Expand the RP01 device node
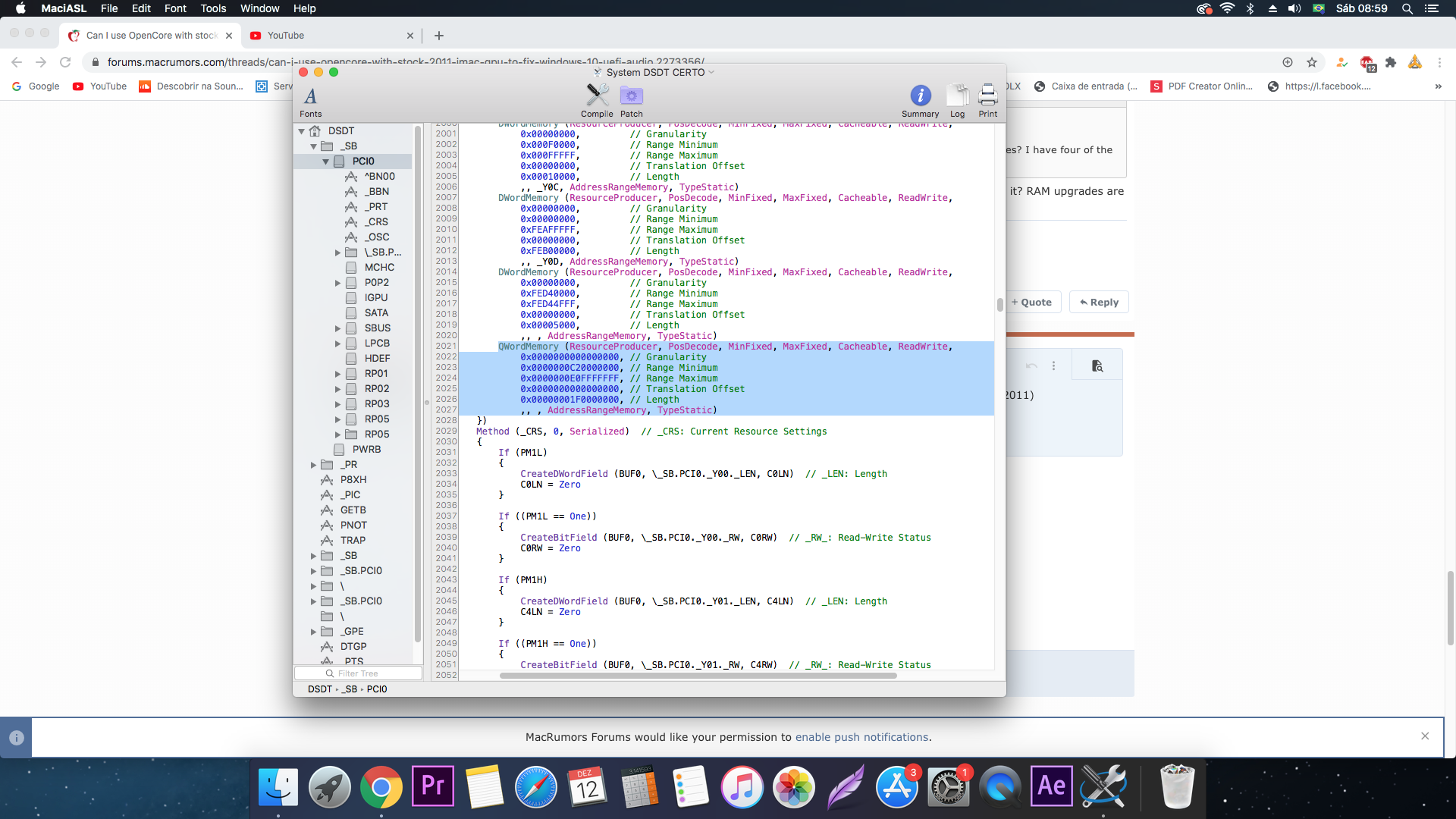Screen dimensions: 1456x819 coord(338,374)
